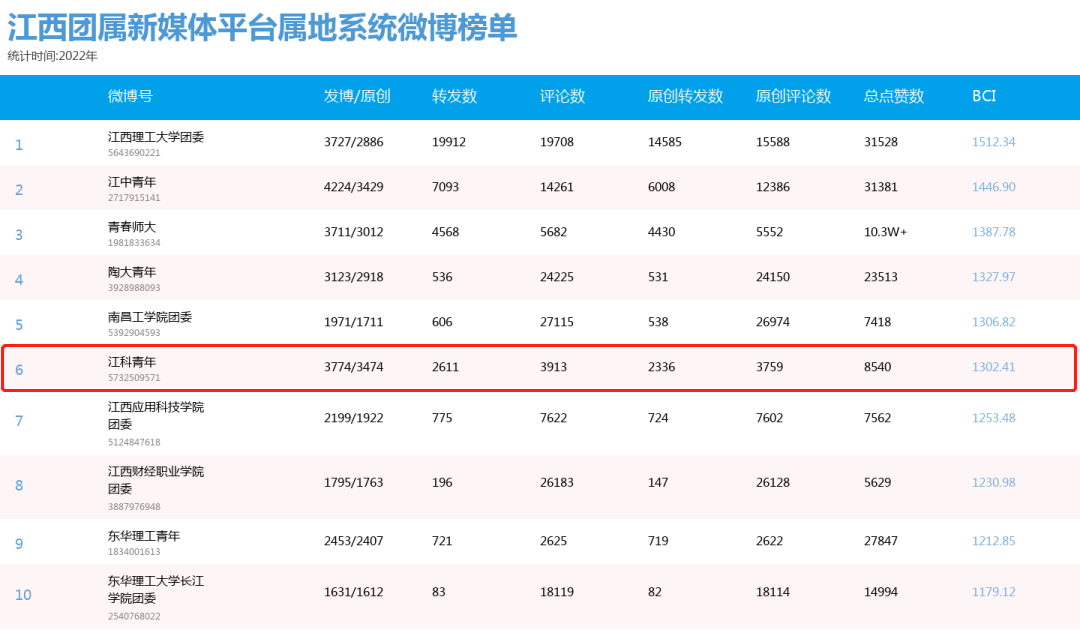Click the 发博/原创 column header
The width and height of the screenshot is (1080, 633).
(x=357, y=96)
